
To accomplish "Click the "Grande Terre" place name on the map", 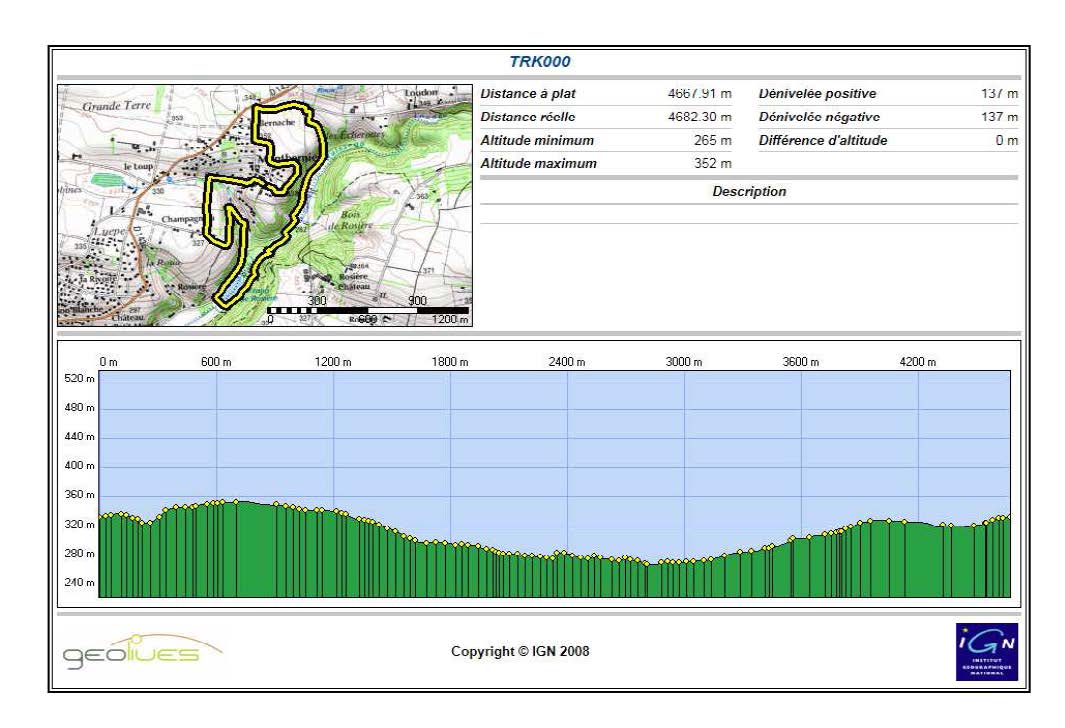I will [x=117, y=105].
